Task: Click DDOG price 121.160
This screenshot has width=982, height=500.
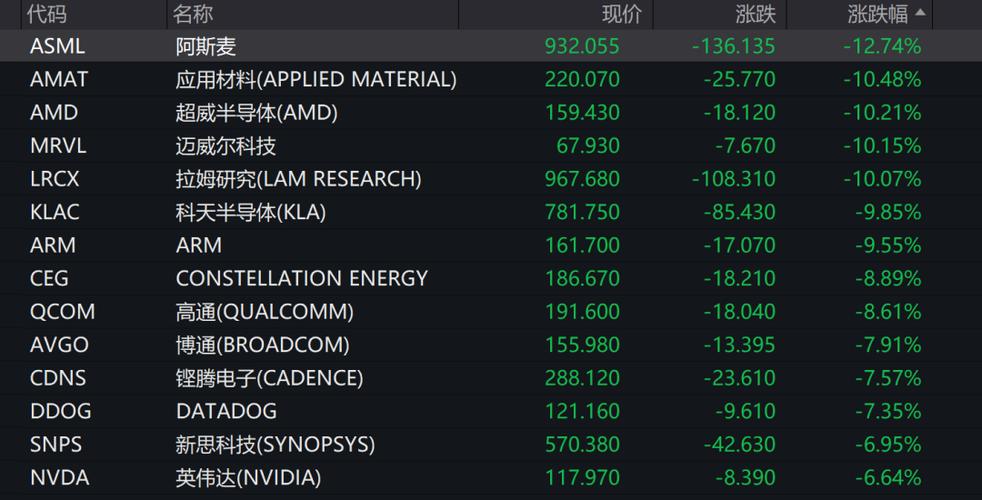Action: click(582, 411)
